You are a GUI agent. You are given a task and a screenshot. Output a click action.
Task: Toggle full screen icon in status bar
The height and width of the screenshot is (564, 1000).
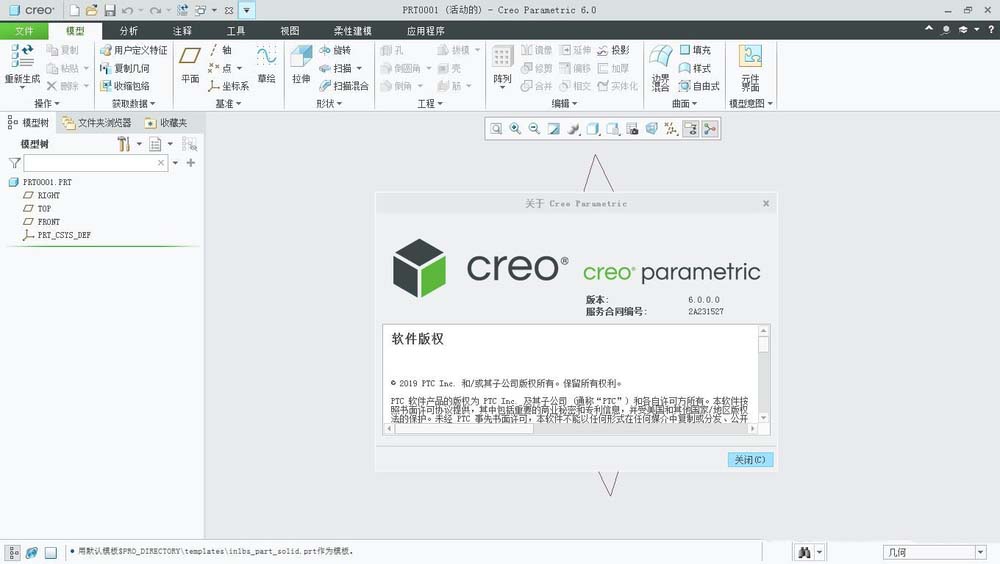tap(50, 553)
